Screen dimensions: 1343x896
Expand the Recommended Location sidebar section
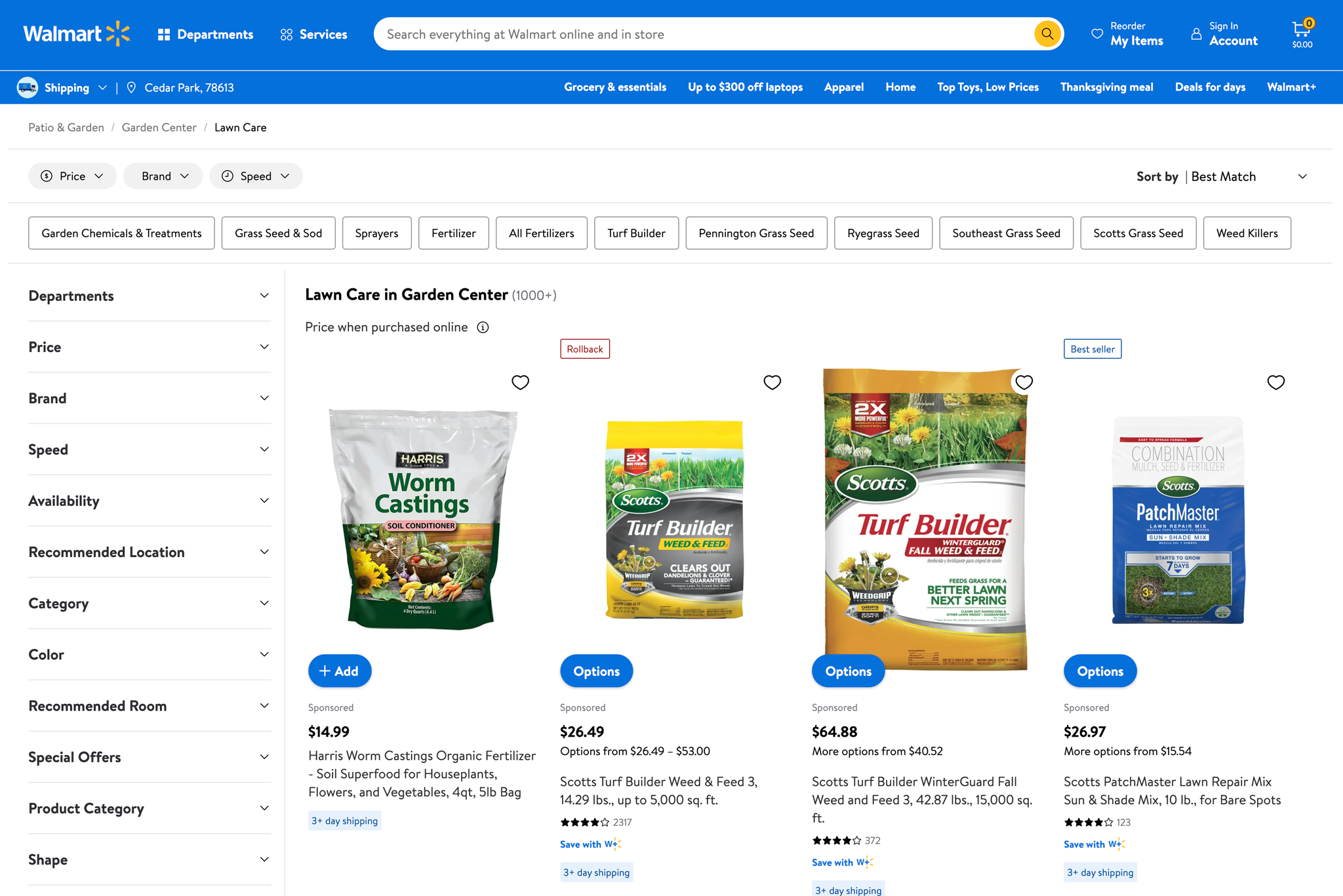tap(150, 552)
